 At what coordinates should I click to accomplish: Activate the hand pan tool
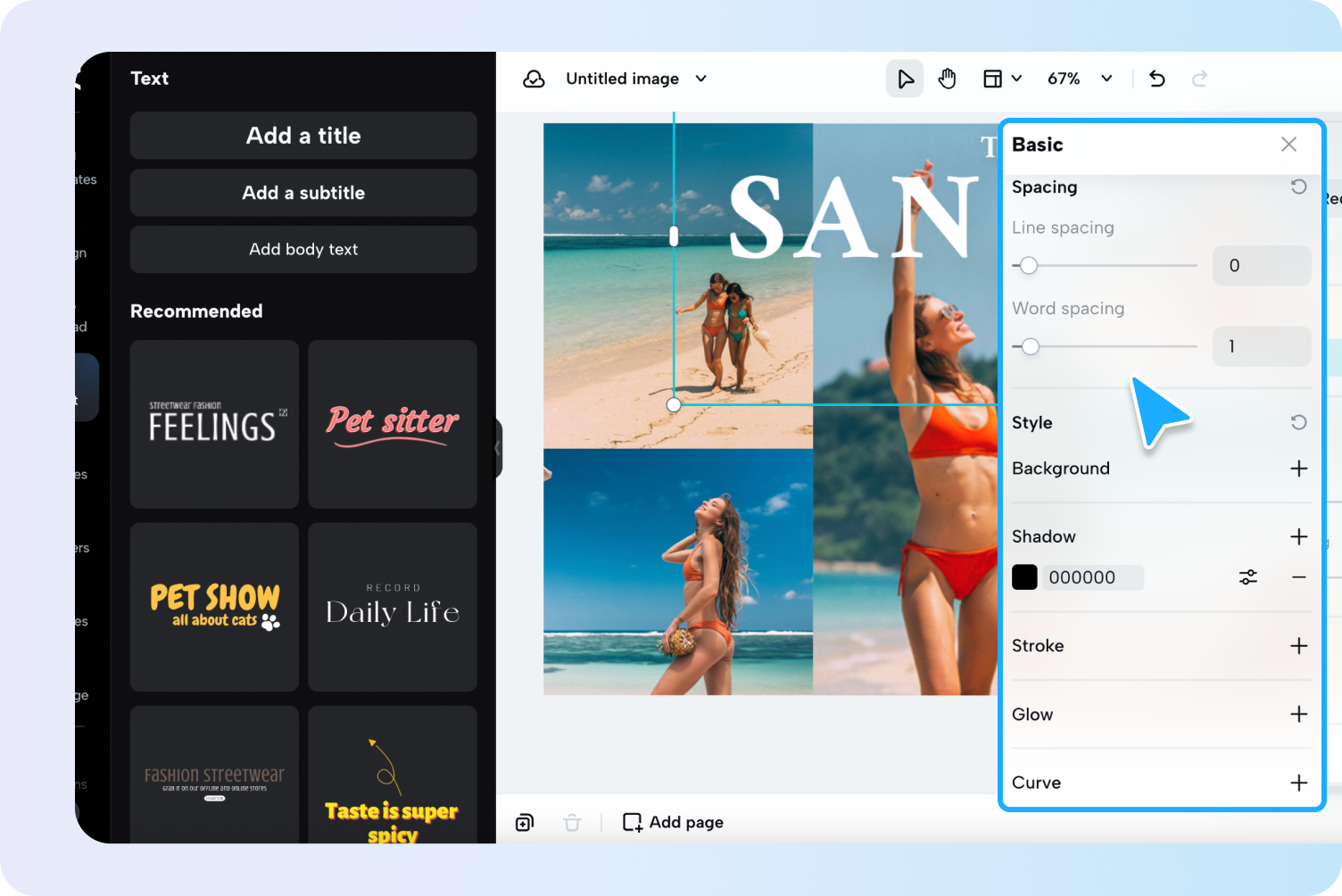point(947,79)
